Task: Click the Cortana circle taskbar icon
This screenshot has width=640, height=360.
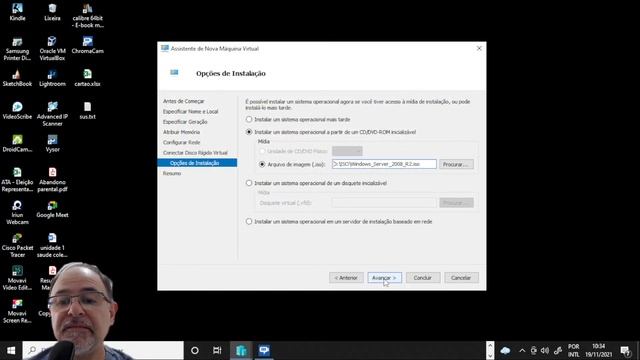Action: (195, 350)
